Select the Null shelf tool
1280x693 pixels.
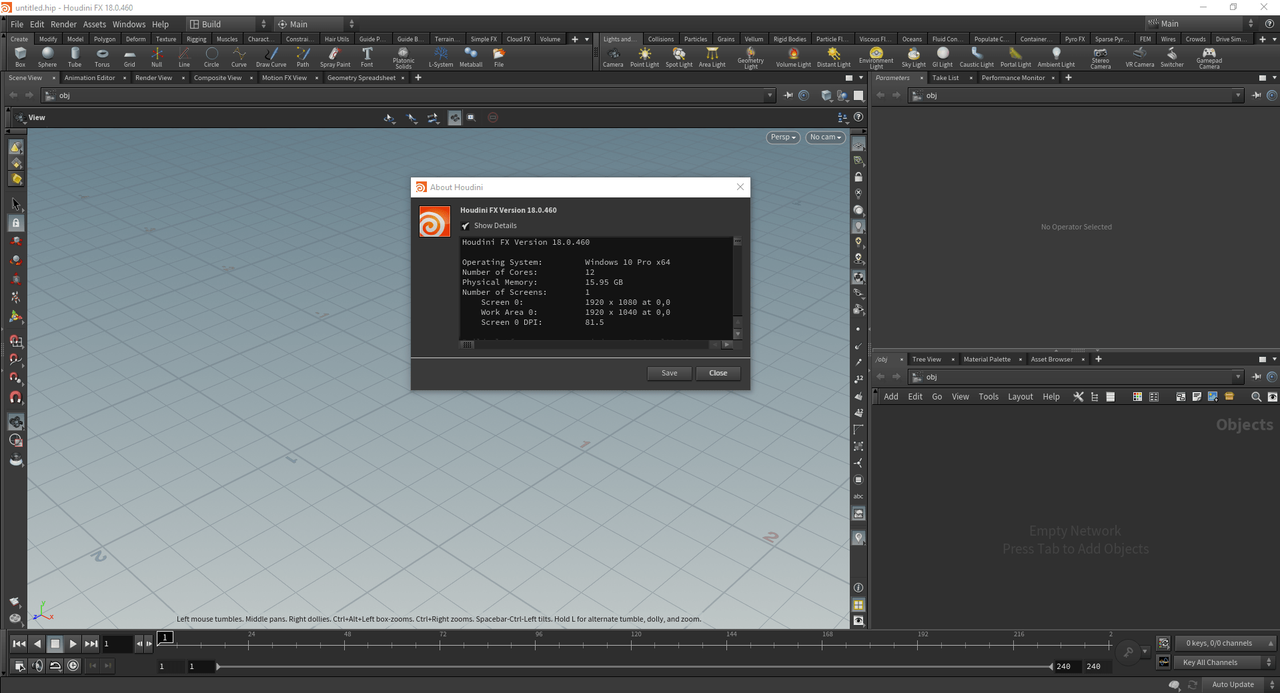click(157, 57)
